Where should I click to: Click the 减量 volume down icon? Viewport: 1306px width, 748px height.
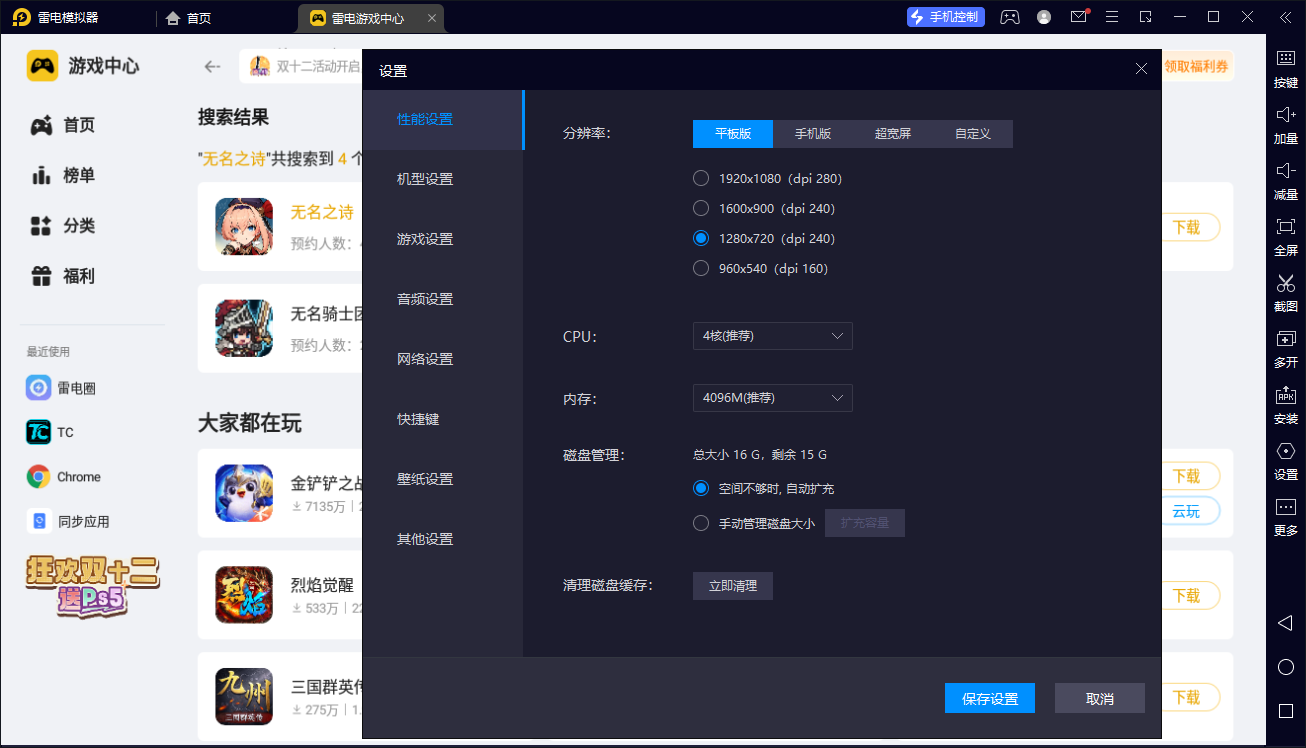(1285, 172)
